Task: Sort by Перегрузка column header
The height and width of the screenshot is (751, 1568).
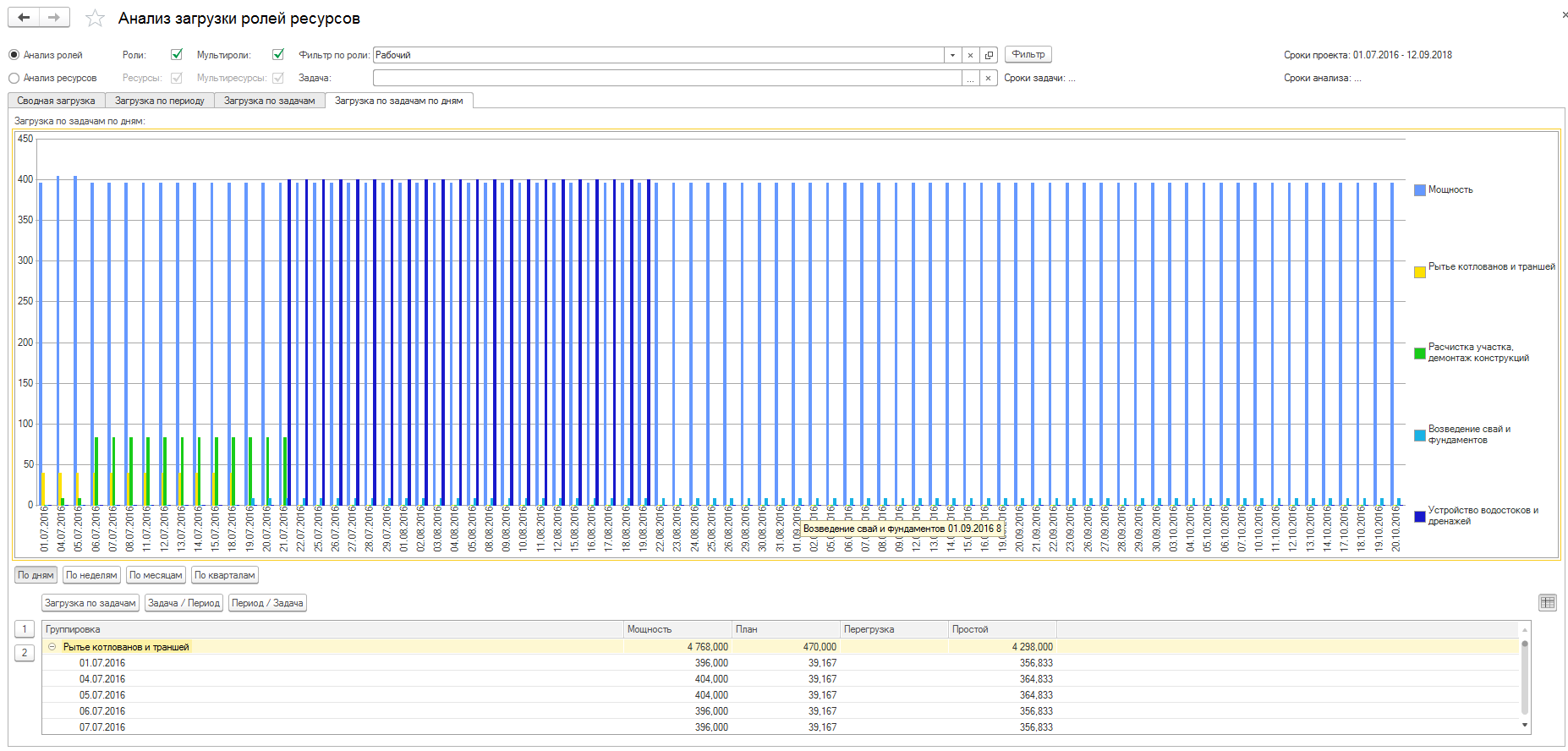Action: tap(894, 629)
